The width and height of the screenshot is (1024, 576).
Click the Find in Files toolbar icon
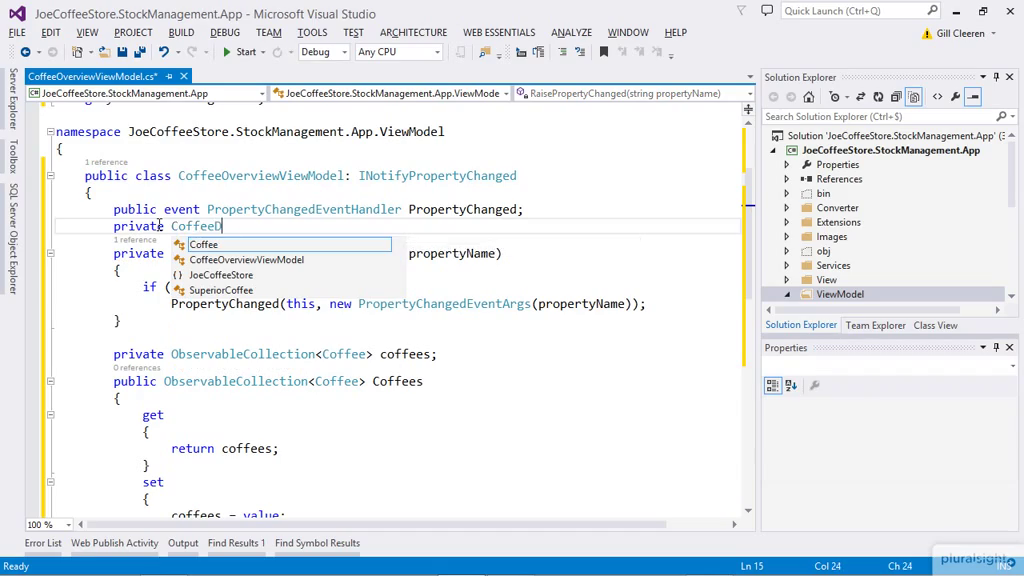[x=485, y=52]
